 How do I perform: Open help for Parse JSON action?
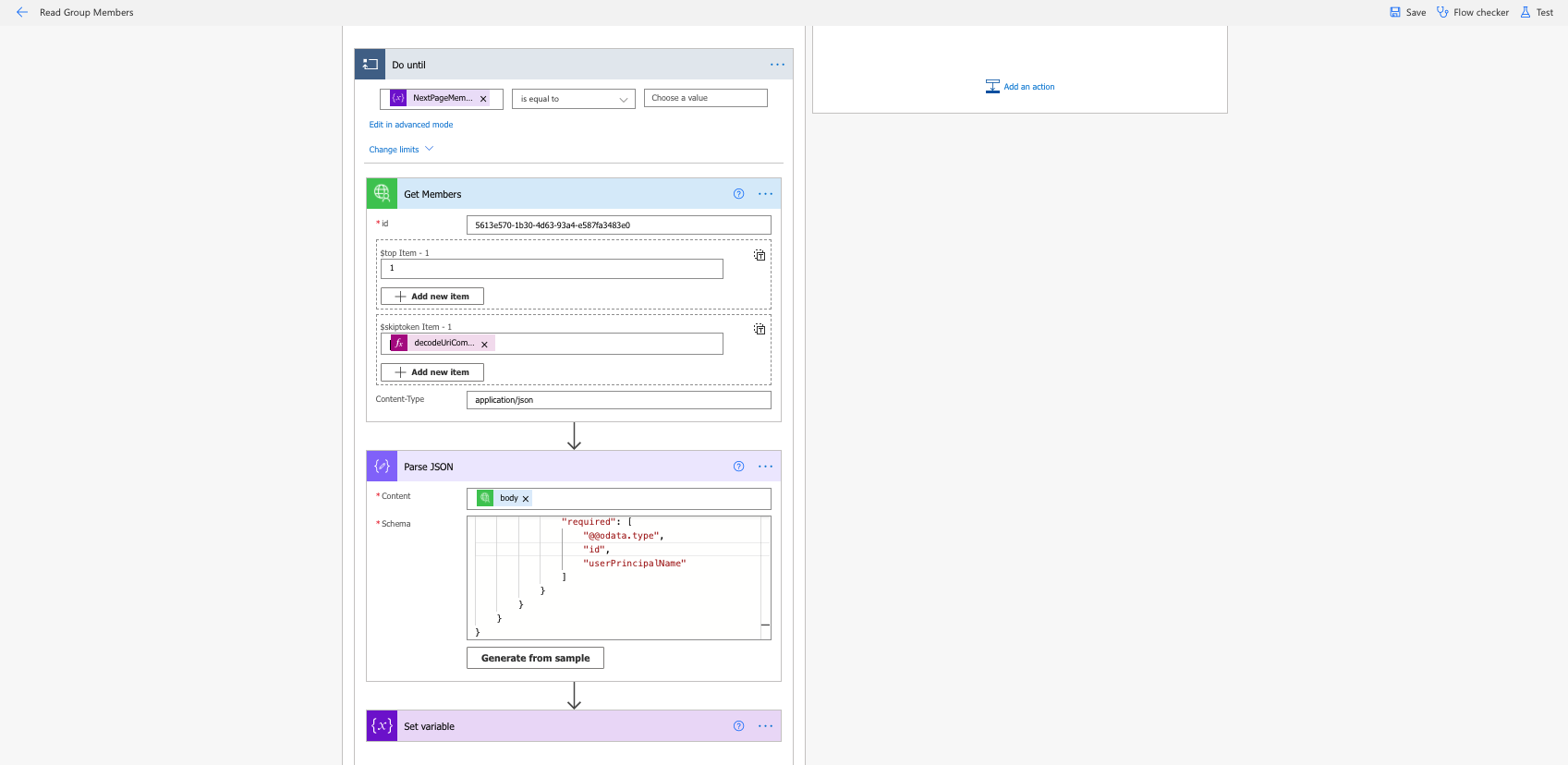click(738, 467)
